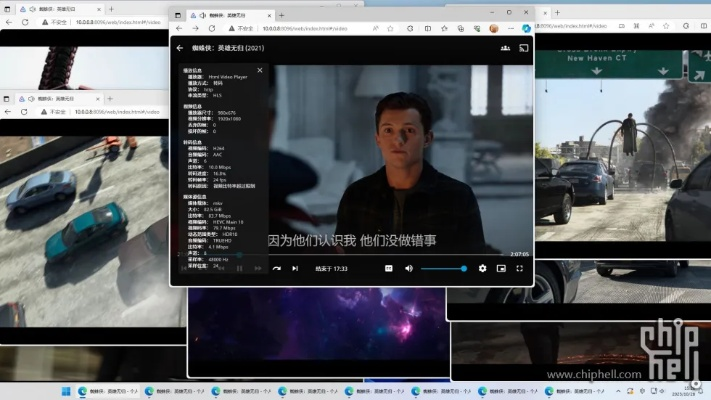Image resolution: width=711 pixels, height=400 pixels.
Task: Pause the video behind stats overlay
Action: 239,268
